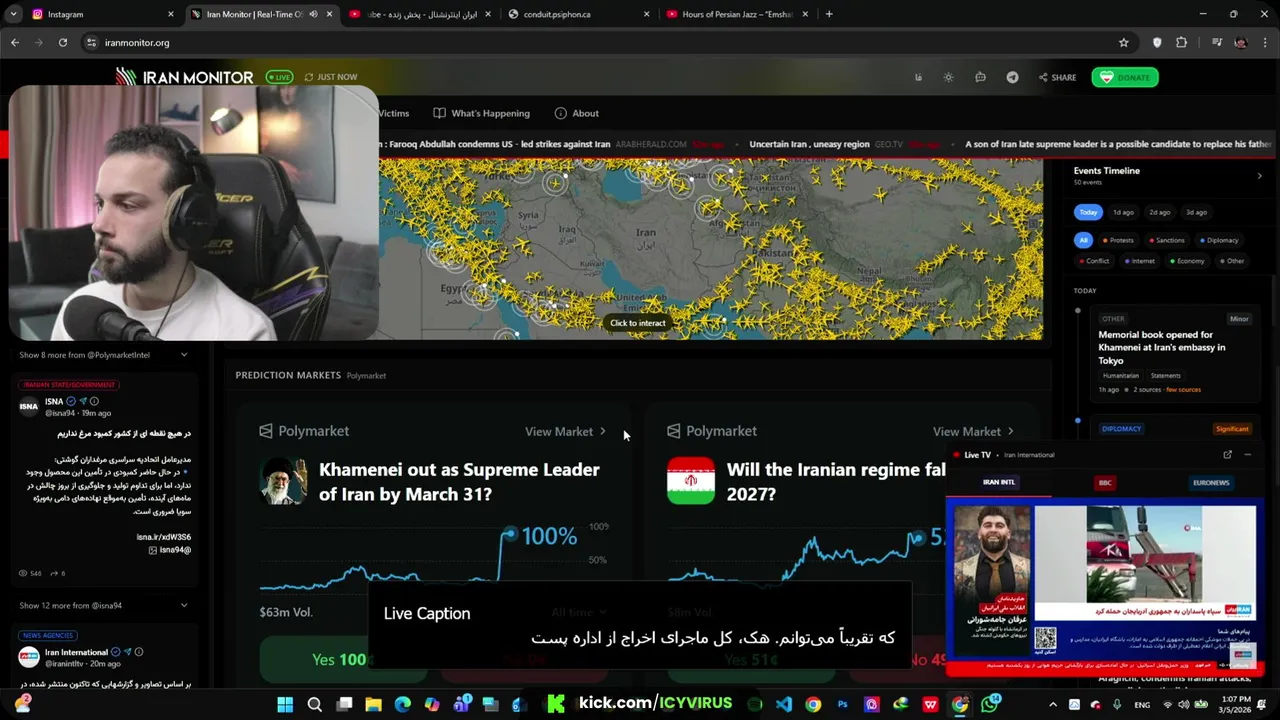
Task: Pop out the Live TV player icon
Action: [1227, 455]
